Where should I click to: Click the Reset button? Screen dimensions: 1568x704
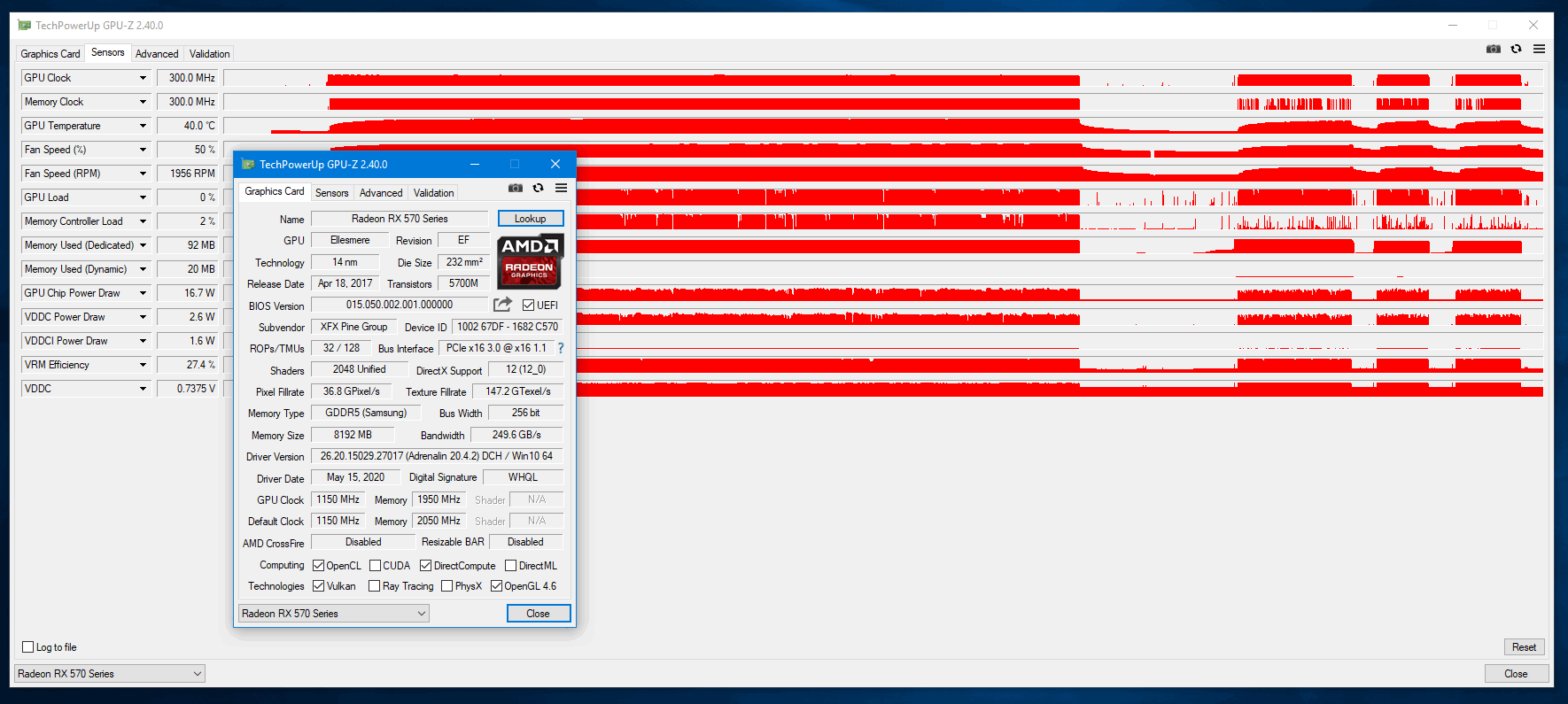coord(1525,646)
